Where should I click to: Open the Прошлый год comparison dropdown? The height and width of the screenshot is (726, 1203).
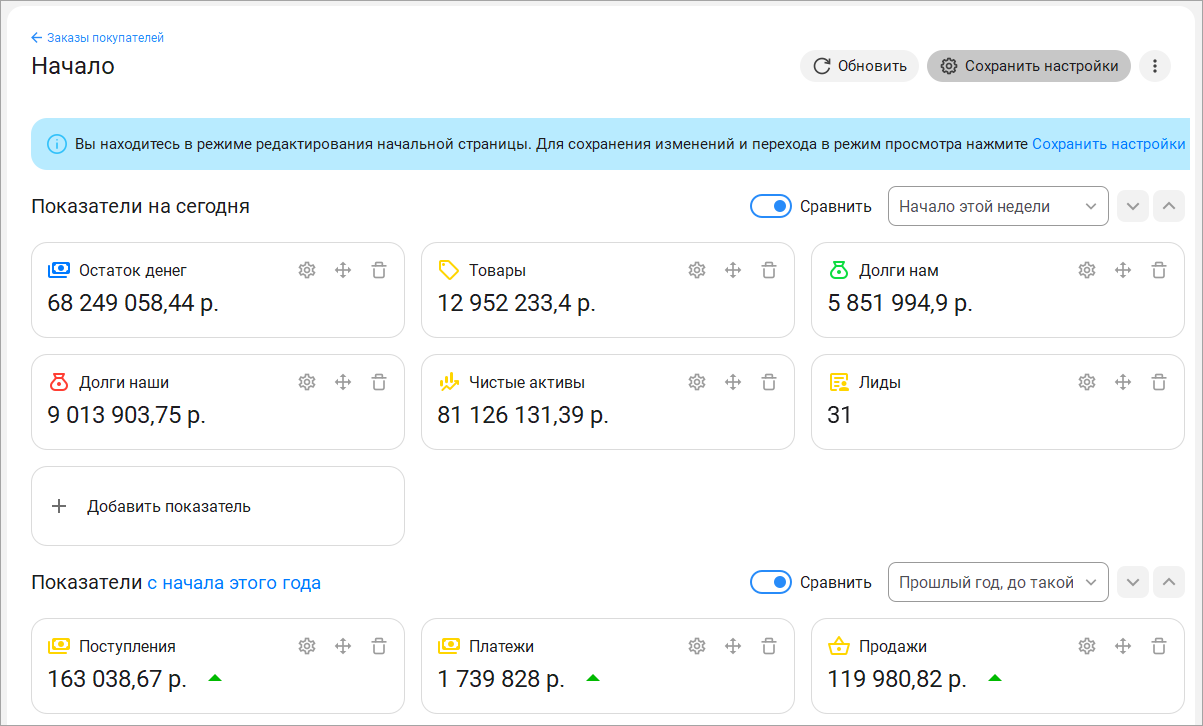[997, 582]
